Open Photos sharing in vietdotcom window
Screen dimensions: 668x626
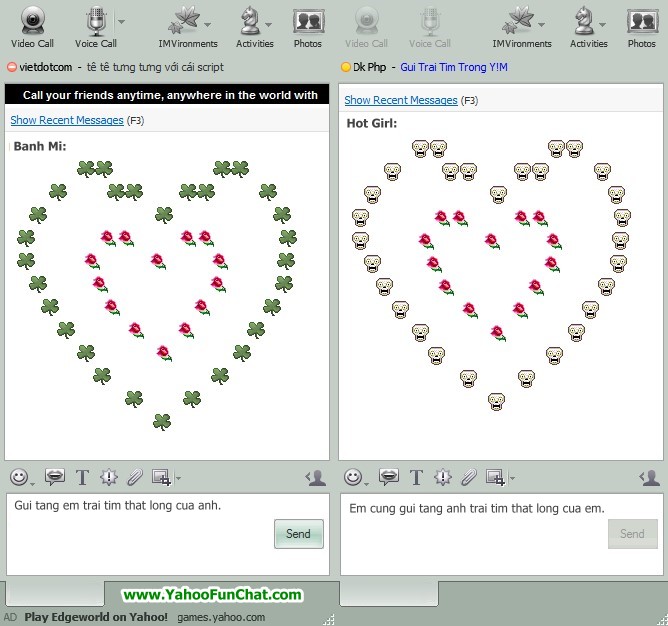point(308,26)
